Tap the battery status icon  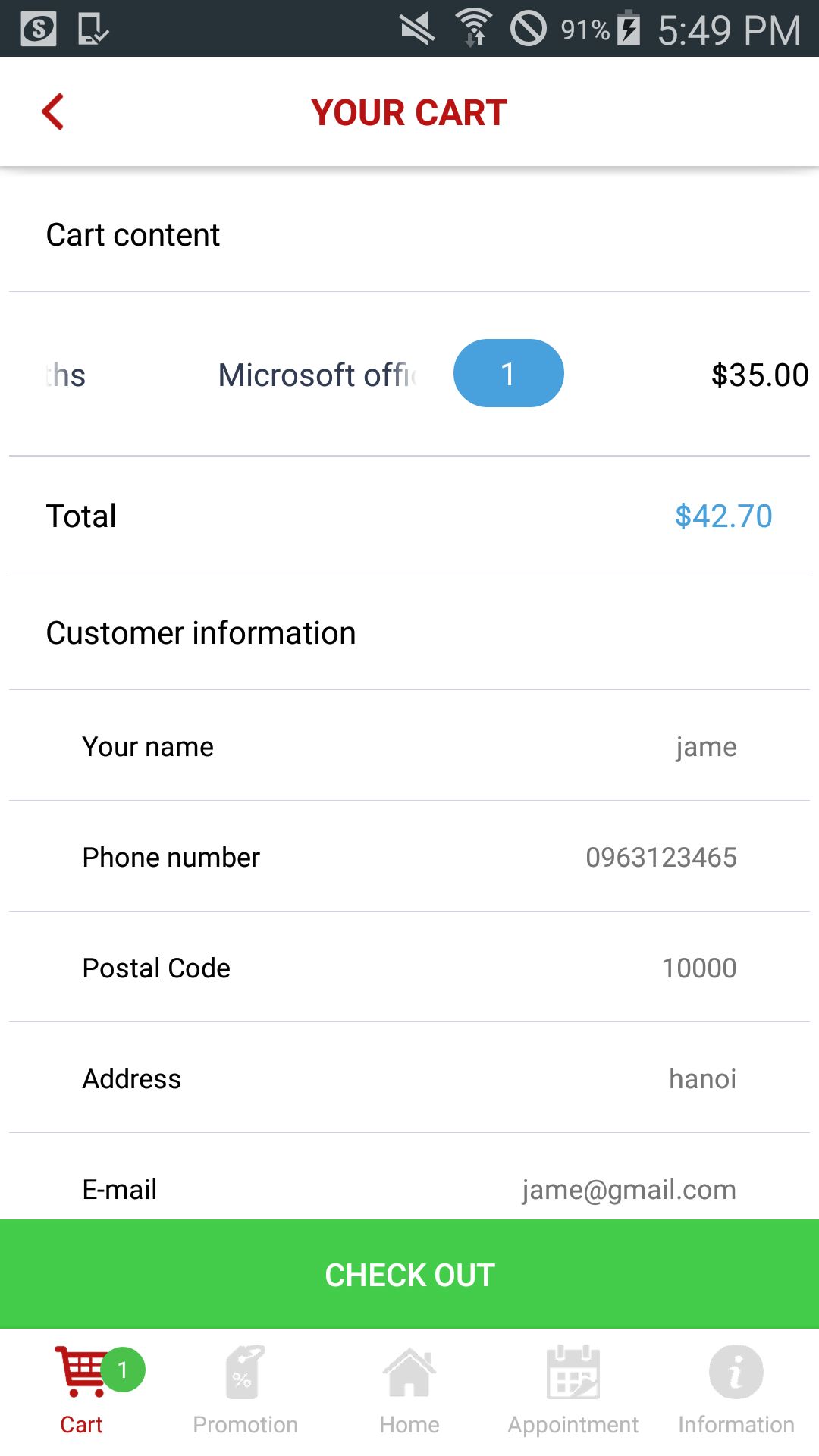(x=629, y=29)
